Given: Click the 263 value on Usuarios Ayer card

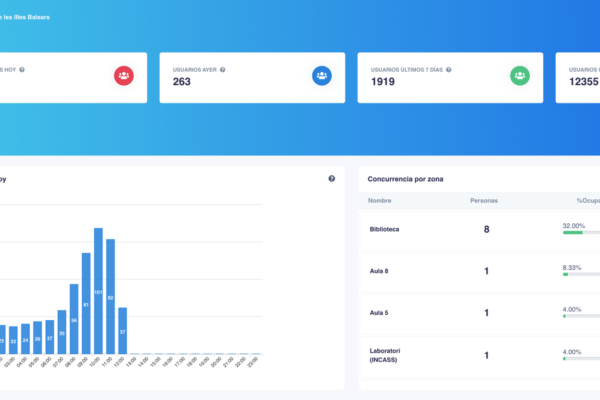Looking at the screenshot, I should [x=183, y=82].
